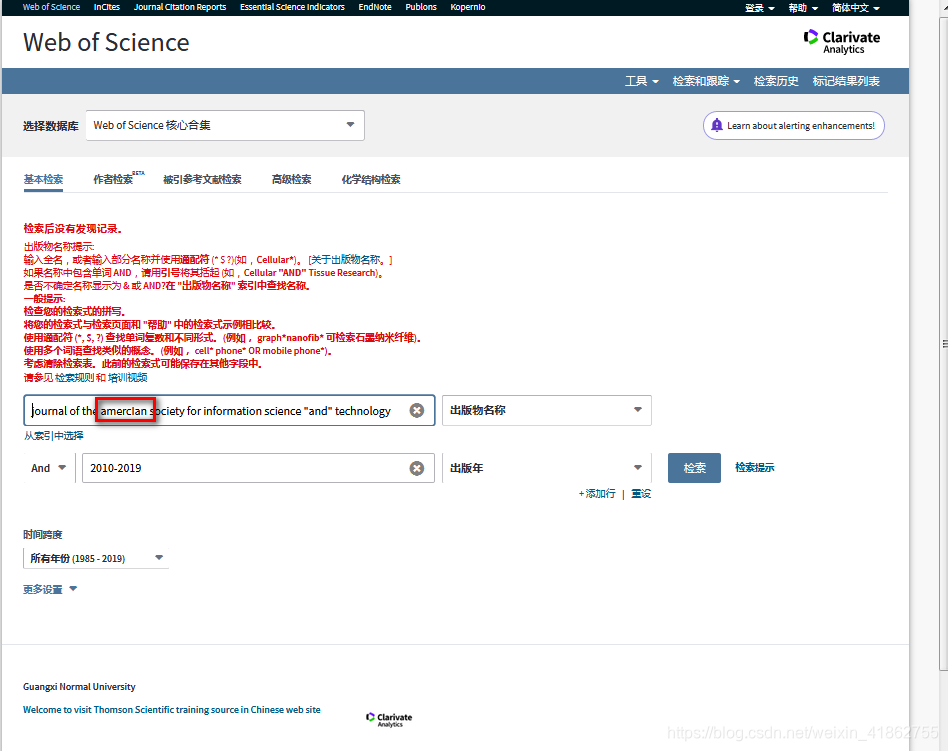Click the 重设 reset link
Image resolution: width=948 pixels, height=751 pixels.
coord(641,494)
